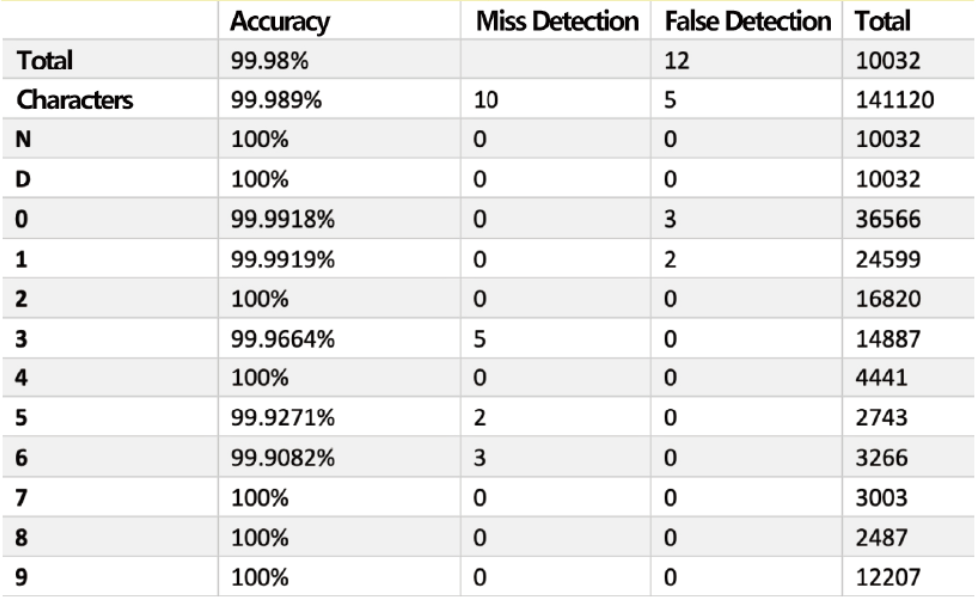
Task: Click the 99.98% accuracy cell
Action: click(x=269, y=61)
